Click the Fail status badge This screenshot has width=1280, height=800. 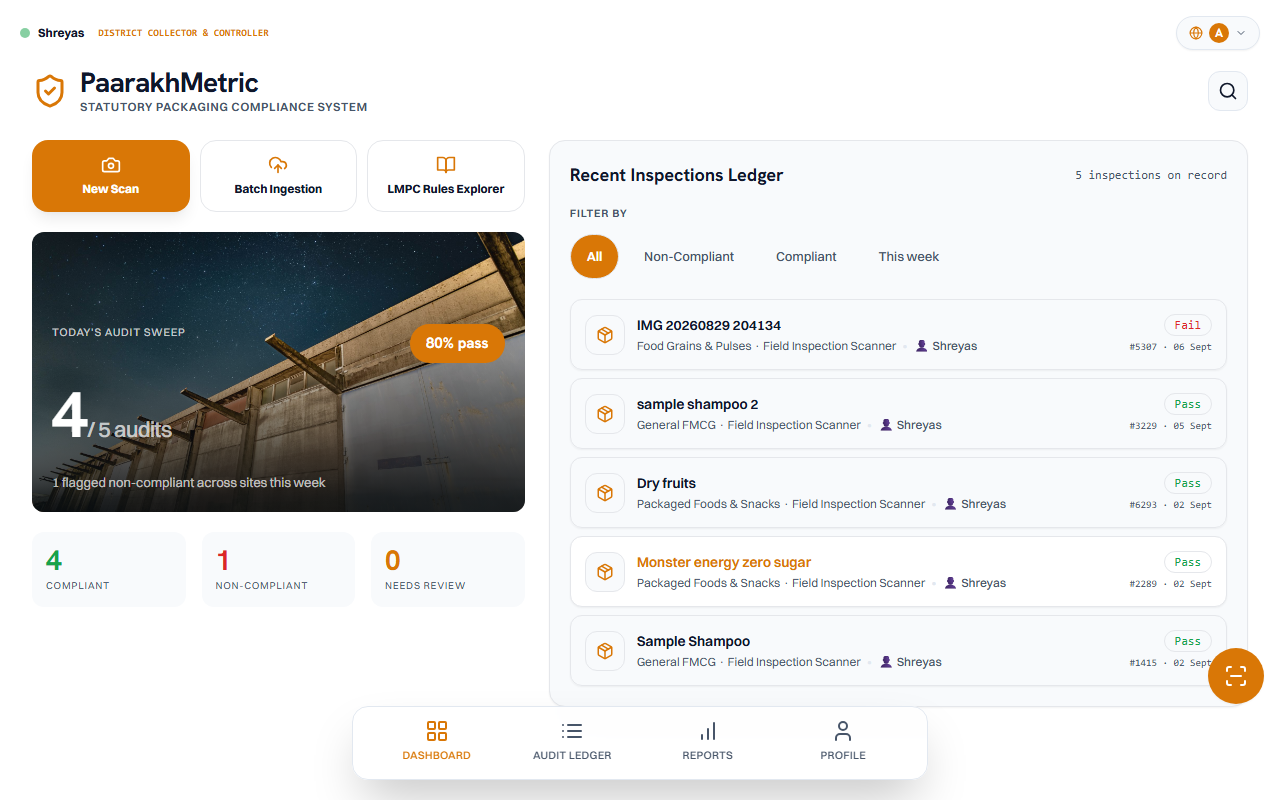[x=1188, y=325]
